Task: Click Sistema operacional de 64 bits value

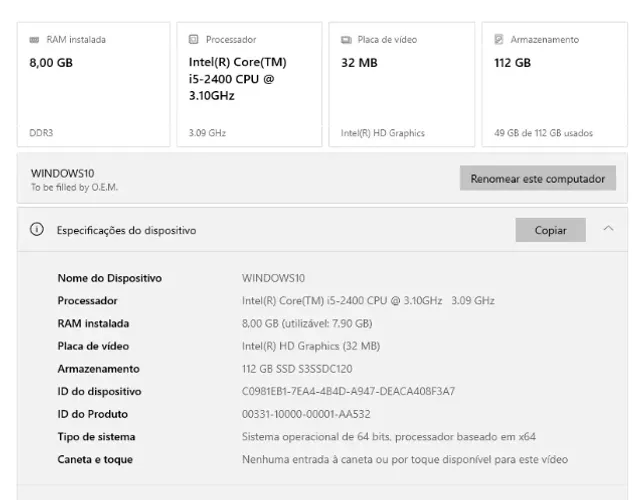Action: 389,437
